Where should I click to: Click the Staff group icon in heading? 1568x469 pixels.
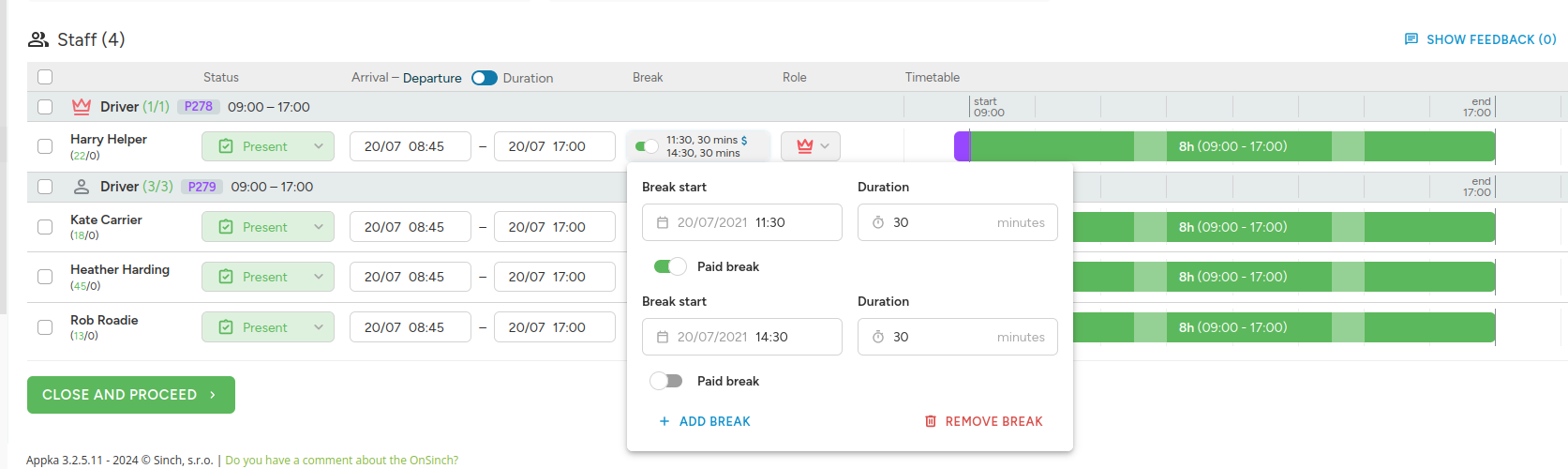(x=38, y=39)
